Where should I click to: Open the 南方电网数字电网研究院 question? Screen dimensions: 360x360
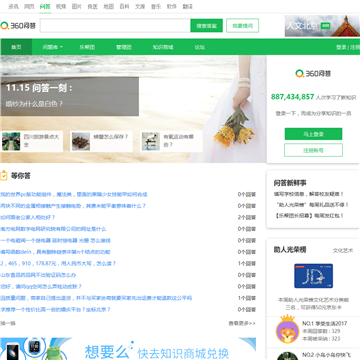tap(53, 229)
